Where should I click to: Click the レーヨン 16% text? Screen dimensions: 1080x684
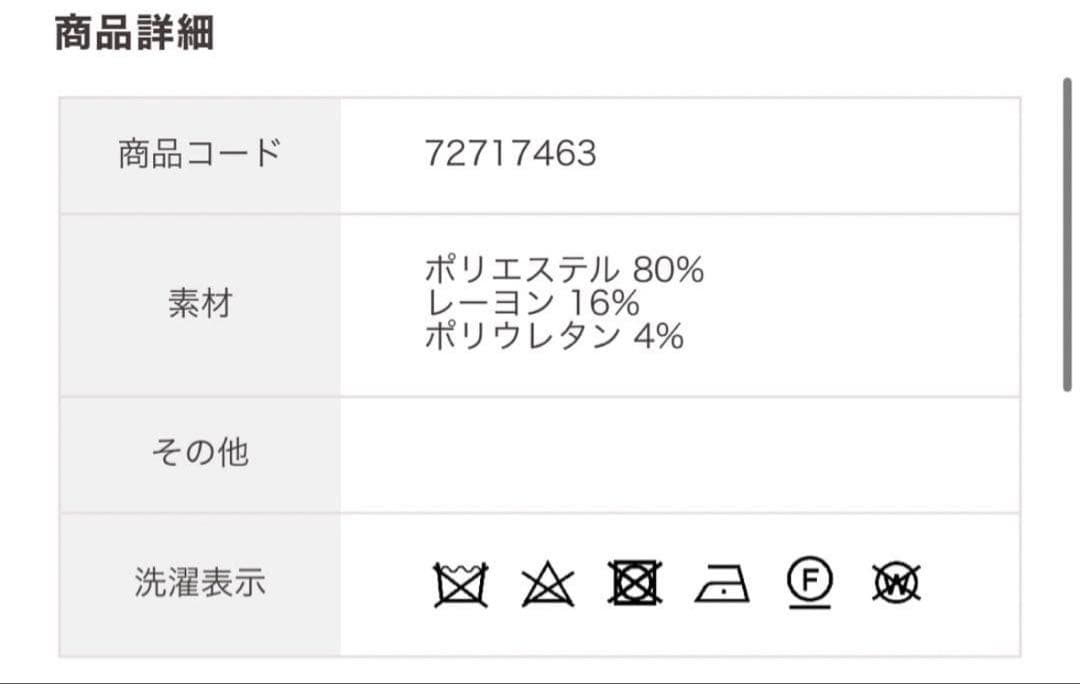pos(532,302)
